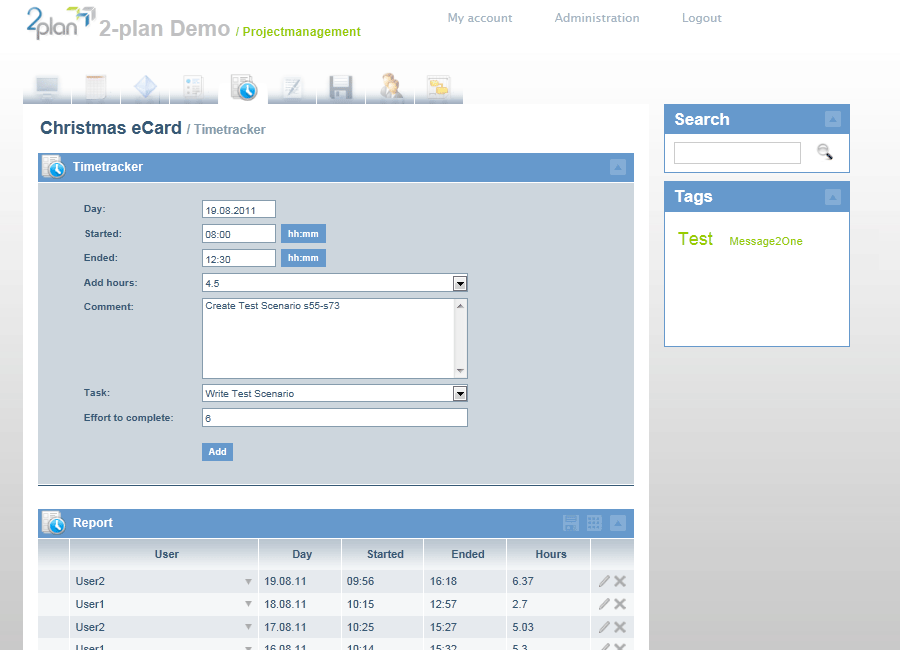The width and height of the screenshot is (900, 650).
Task: Click Logout
Action: click(x=701, y=18)
